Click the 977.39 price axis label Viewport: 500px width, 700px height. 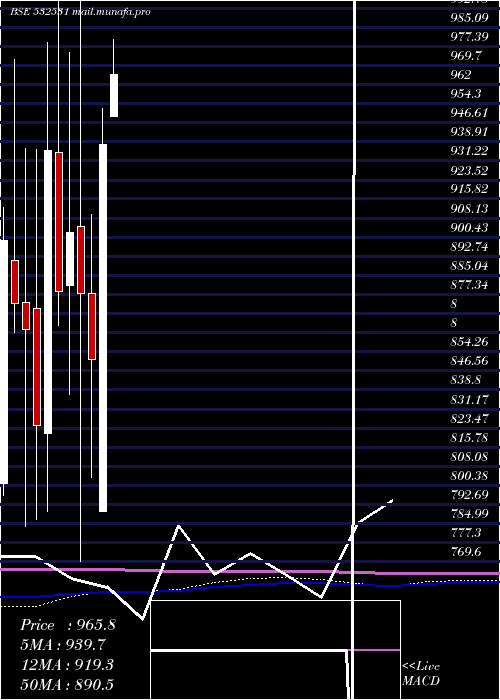(469, 37)
